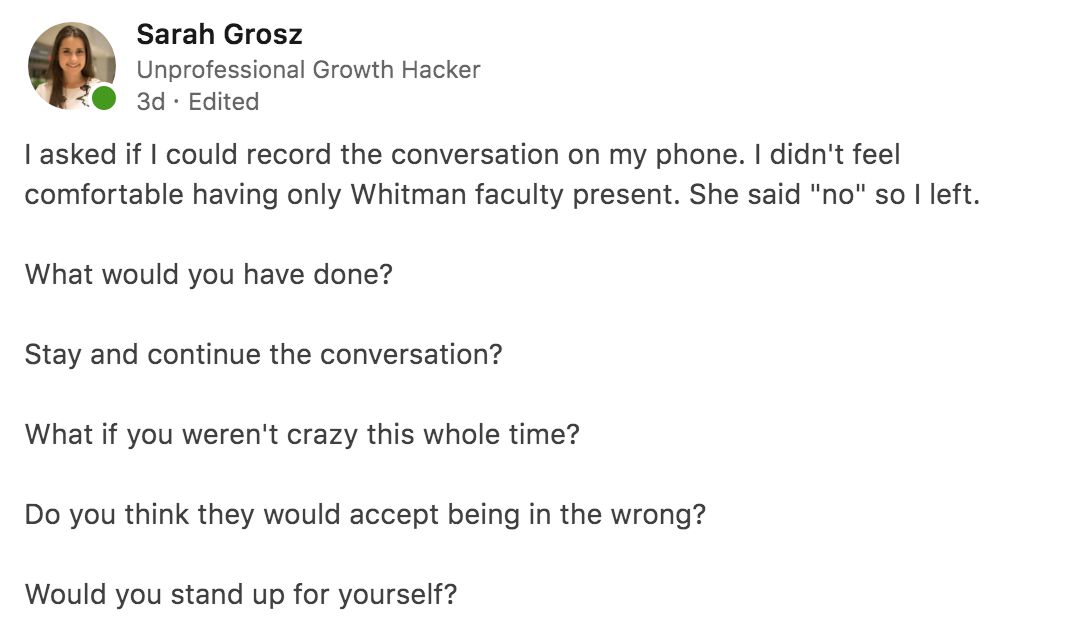Click the Edited label
This screenshot has height=620, width=1080.
coord(224,102)
